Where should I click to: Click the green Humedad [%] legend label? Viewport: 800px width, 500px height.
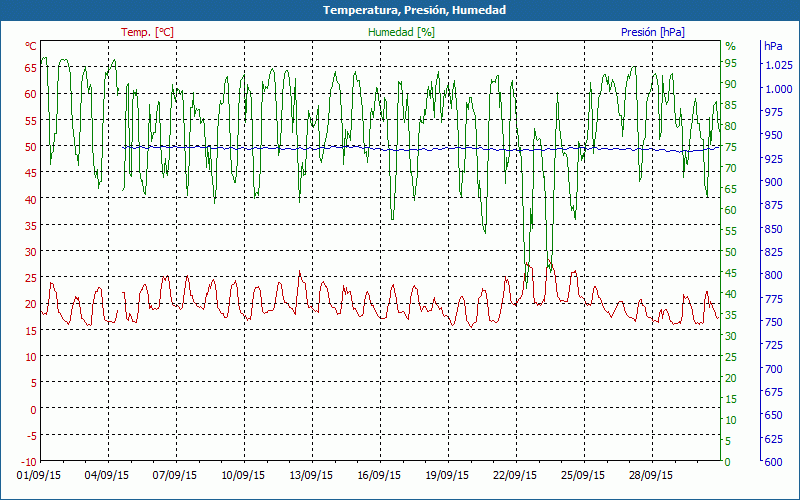(402, 32)
